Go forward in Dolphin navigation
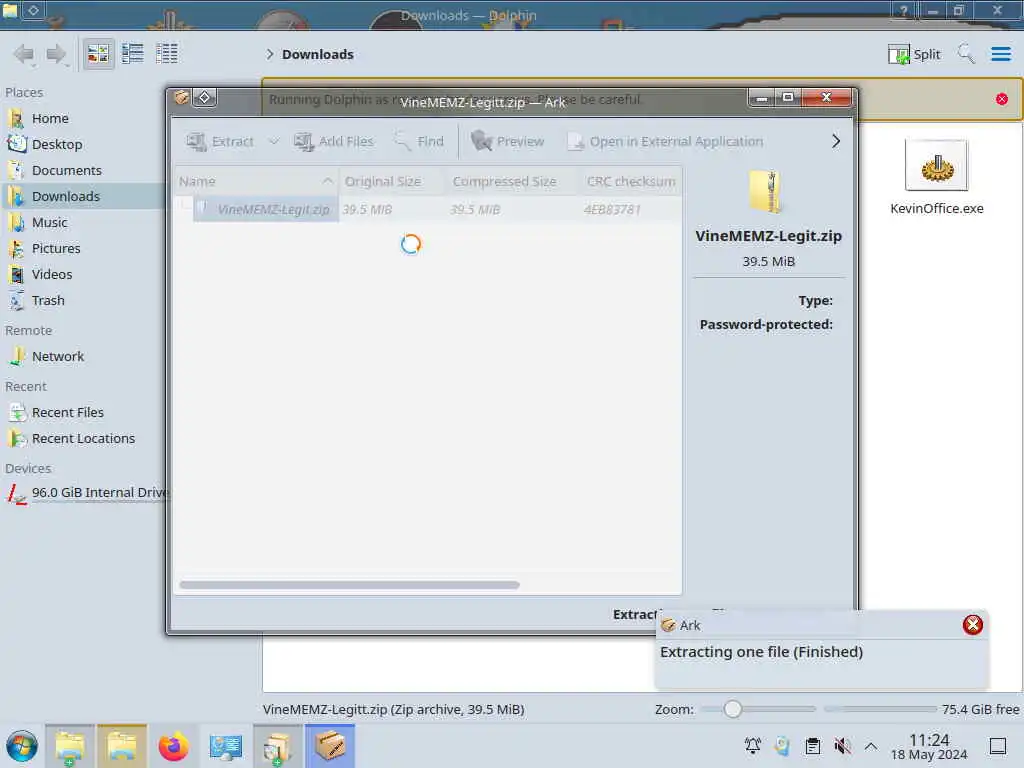The width and height of the screenshot is (1024, 768). tap(57, 54)
